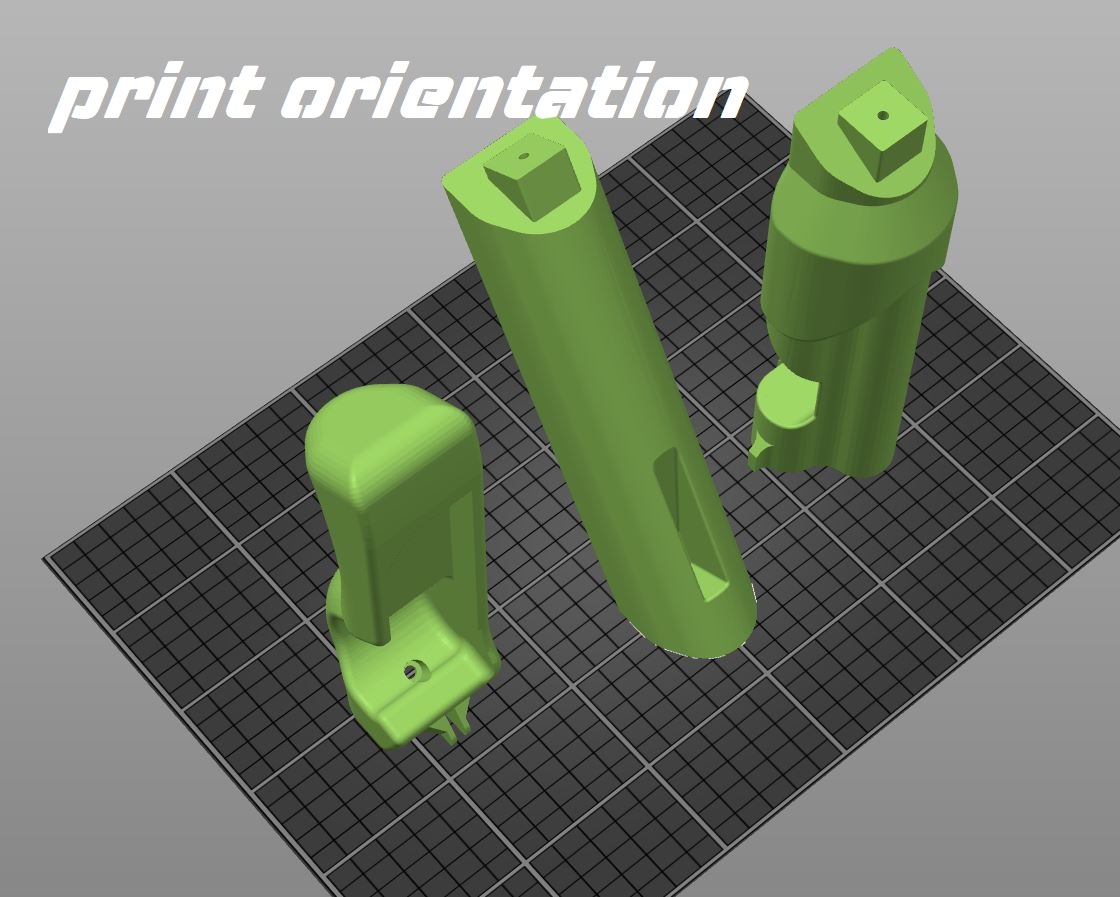The width and height of the screenshot is (1120, 897).
Task: Click the left corner of the build plate
Action: click(x=52, y=560)
